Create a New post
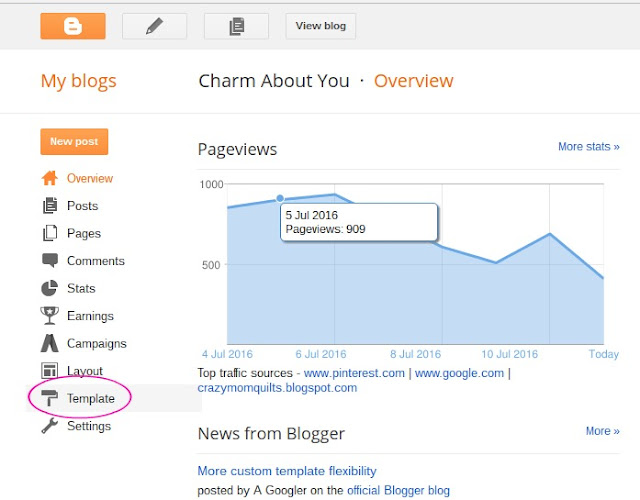The height and width of the screenshot is (500, 640). pyautogui.click(x=74, y=142)
